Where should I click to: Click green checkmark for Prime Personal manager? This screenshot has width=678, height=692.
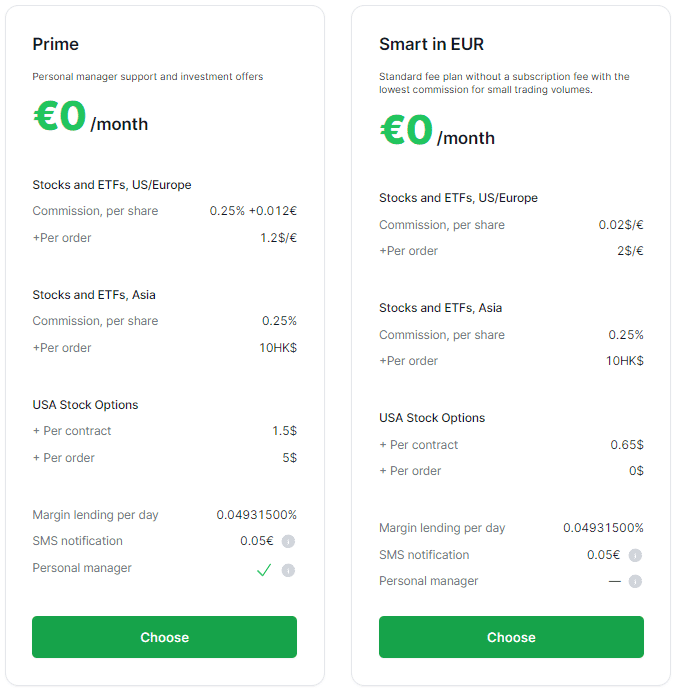pyautogui.click(x=264, y=570)
